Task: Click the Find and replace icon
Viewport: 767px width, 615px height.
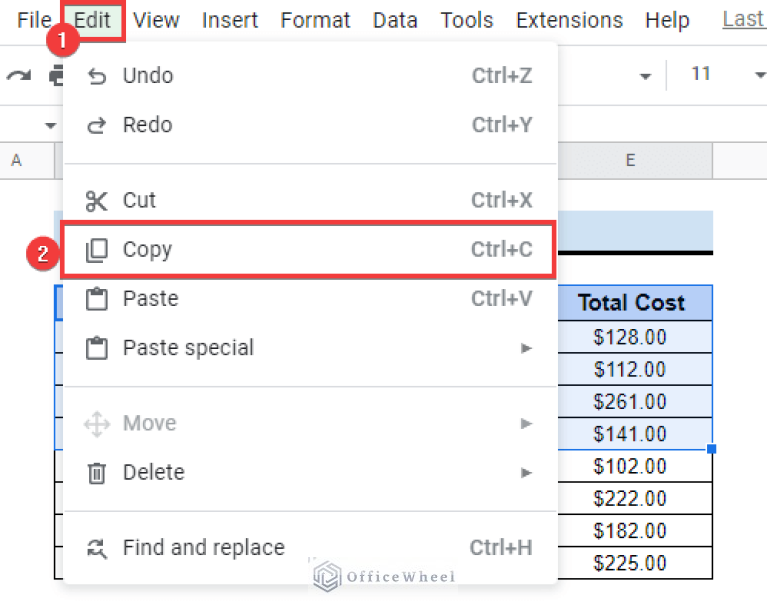Action: [96, 548]
